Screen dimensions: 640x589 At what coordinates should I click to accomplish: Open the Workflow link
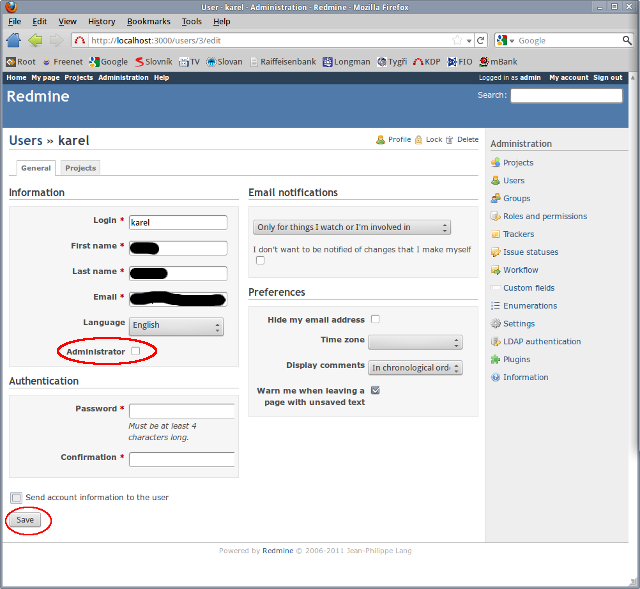(520, 270)
